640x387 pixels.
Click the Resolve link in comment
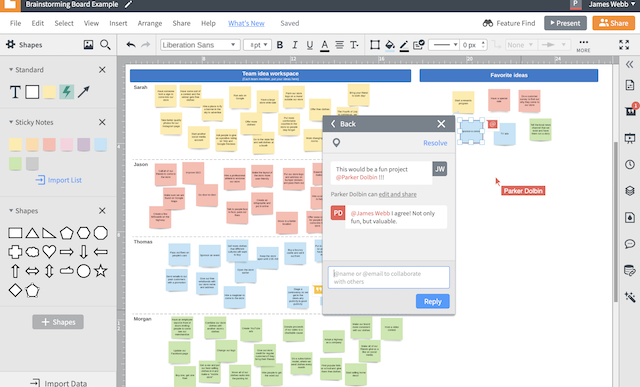[435, 143]
